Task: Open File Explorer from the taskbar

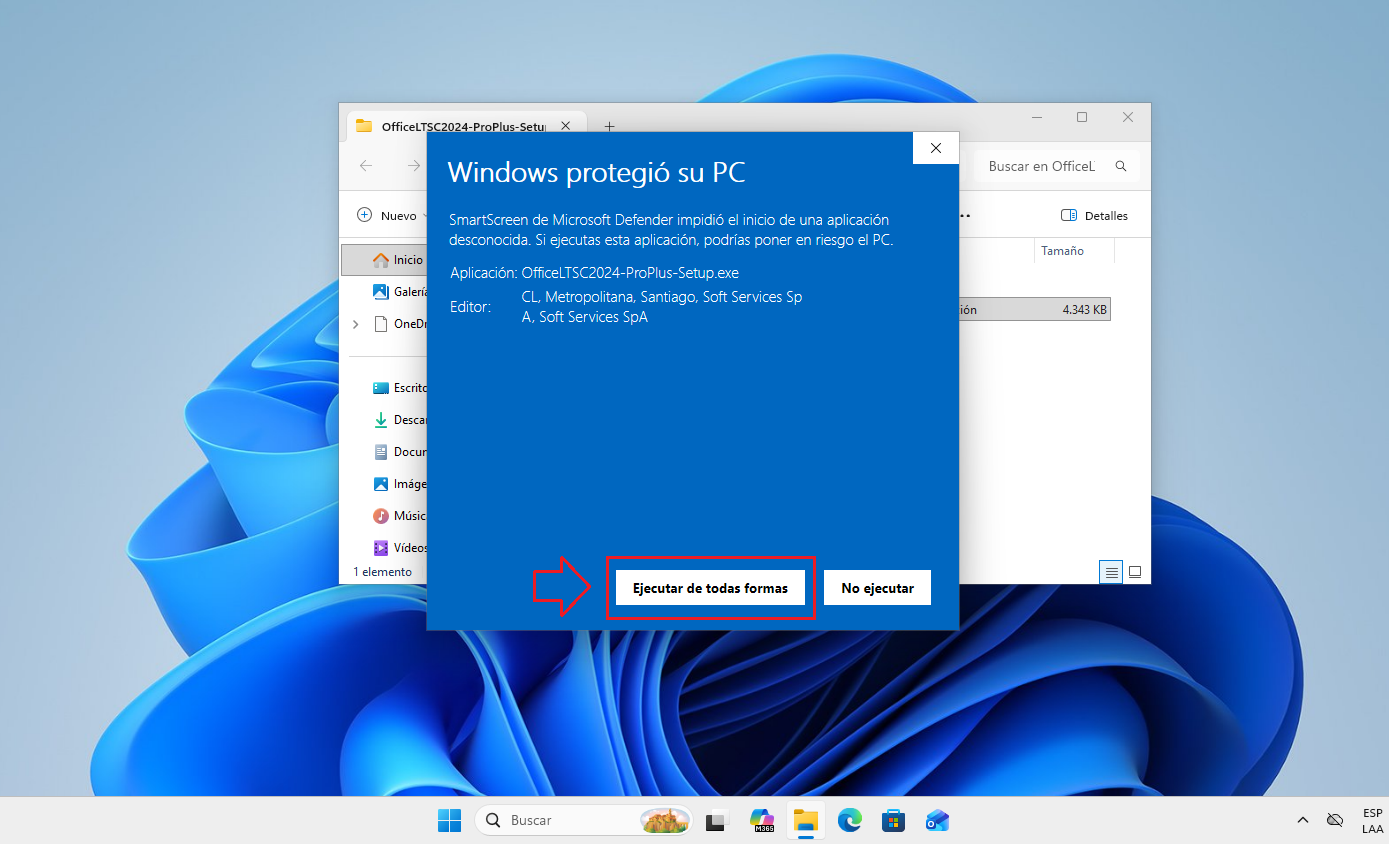Action: [x=806, y=820]
